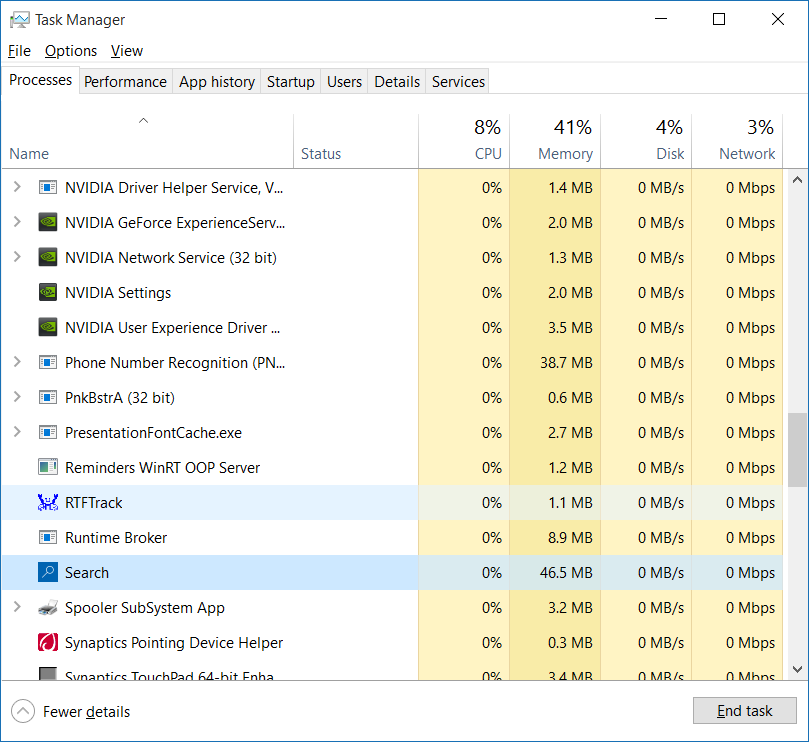
Task: Click the 8.9 MB memory value
Action: 570,538
